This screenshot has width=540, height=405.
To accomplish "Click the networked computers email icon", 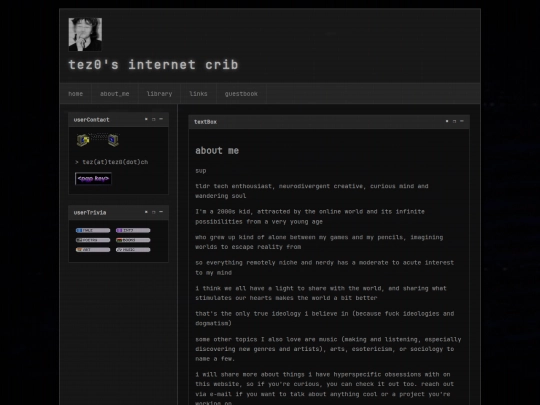I will tap(98, 140).
